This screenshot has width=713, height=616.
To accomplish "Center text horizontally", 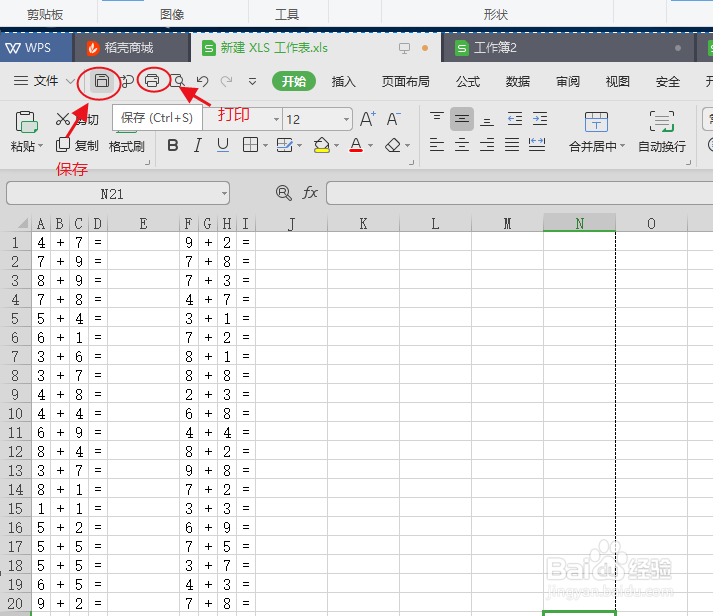I will (462, 145).
